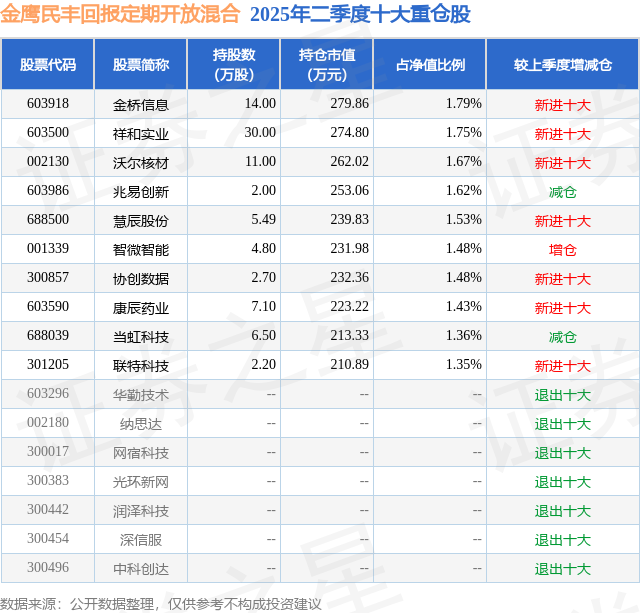Click market value 223.22 for 康辰药业
The image size is (640, 613).
(x=350, y=306)
